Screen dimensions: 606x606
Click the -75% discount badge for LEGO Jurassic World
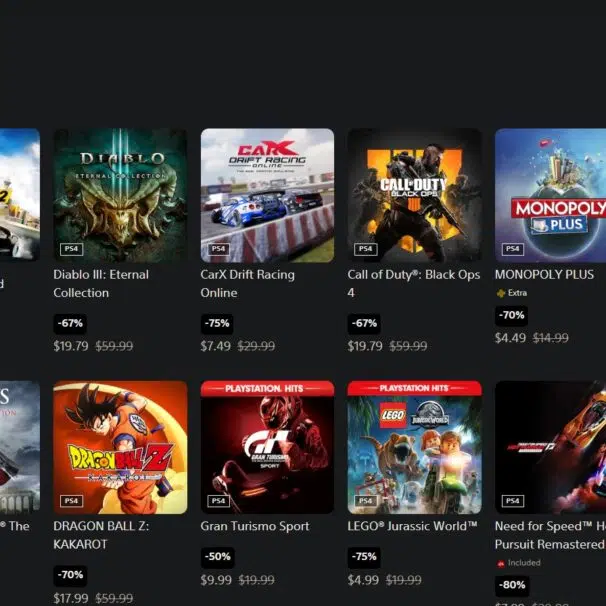click(x=364, y=557)
